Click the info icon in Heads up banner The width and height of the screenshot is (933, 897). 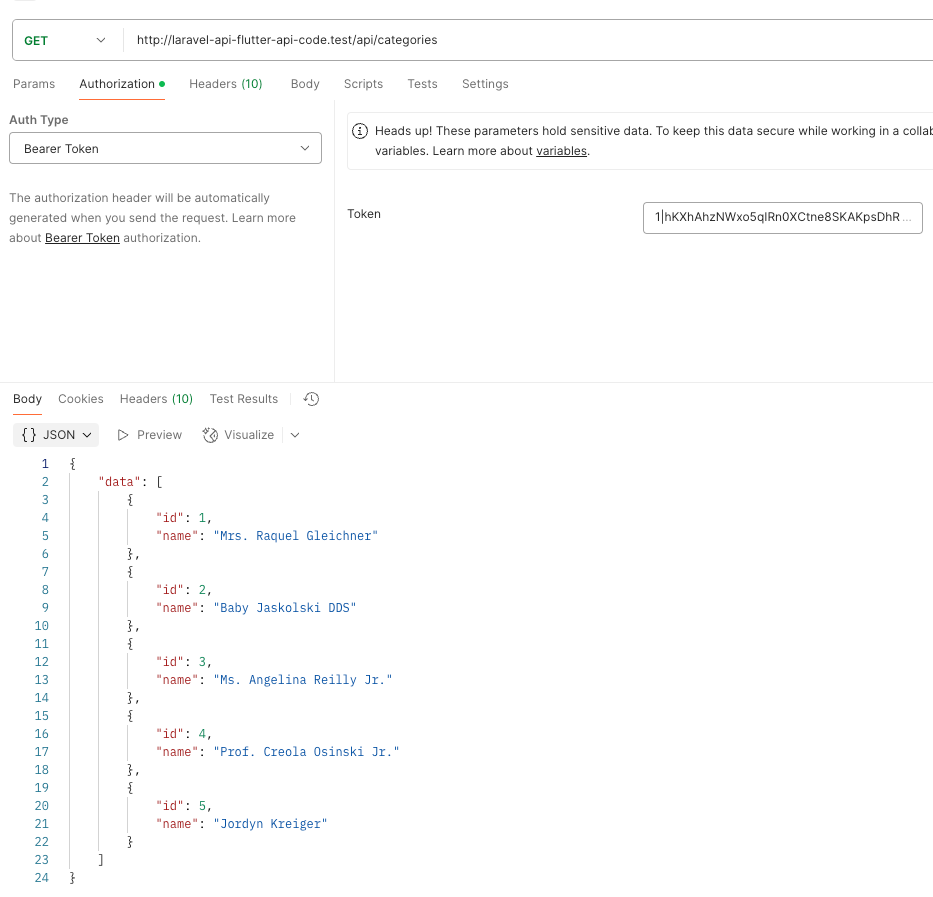[x=361, y=131]
